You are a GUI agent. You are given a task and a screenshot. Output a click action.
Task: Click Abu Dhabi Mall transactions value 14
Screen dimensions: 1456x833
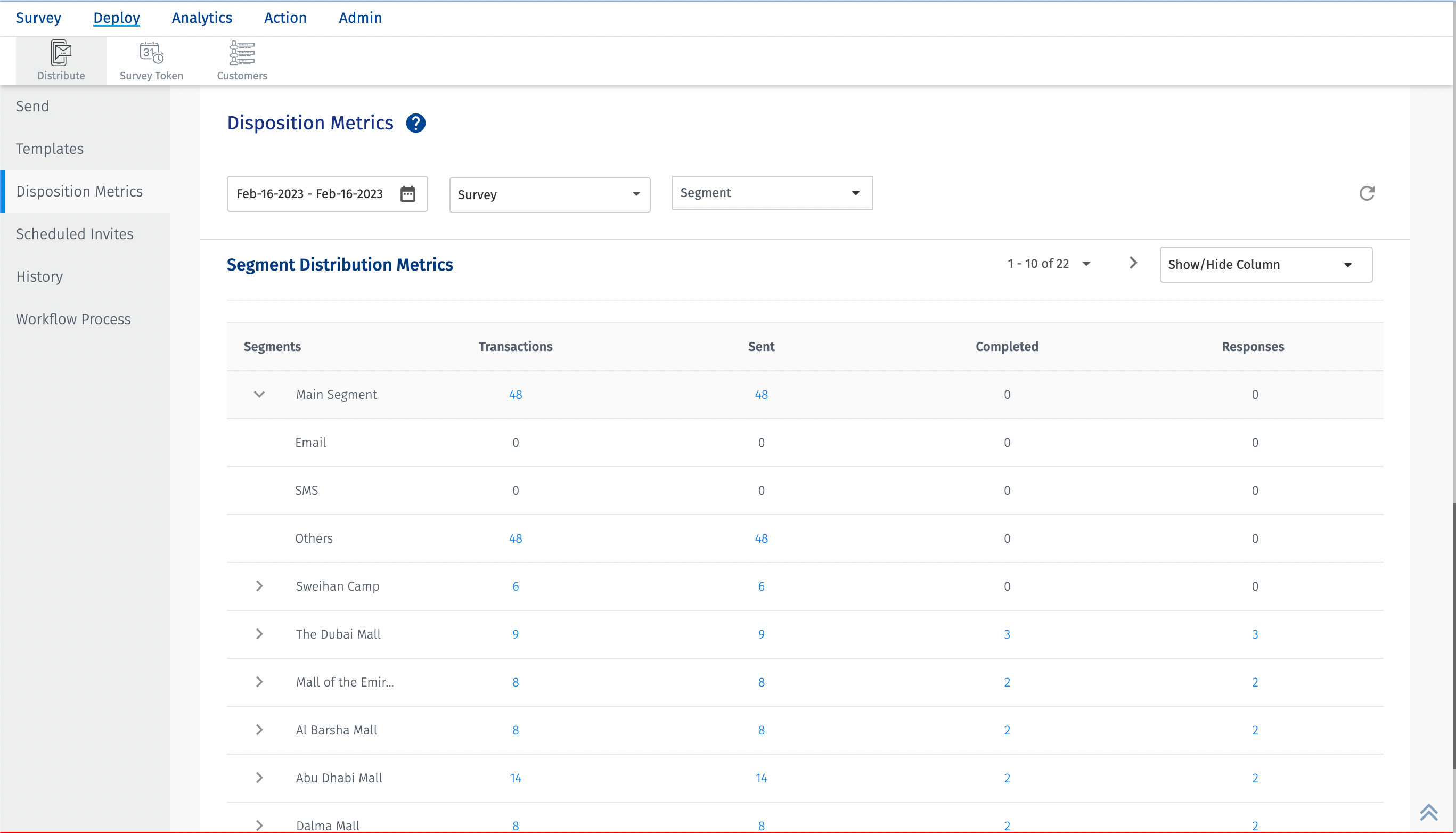click(516, 778)
